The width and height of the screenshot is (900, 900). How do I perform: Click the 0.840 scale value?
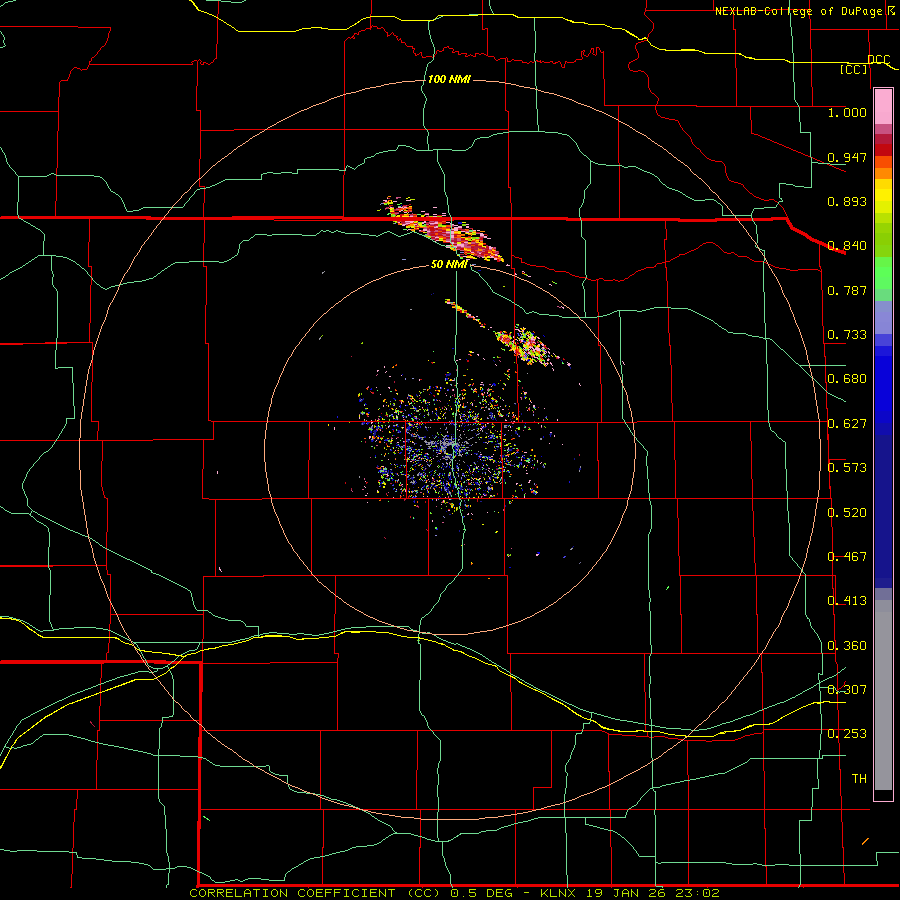847,246
